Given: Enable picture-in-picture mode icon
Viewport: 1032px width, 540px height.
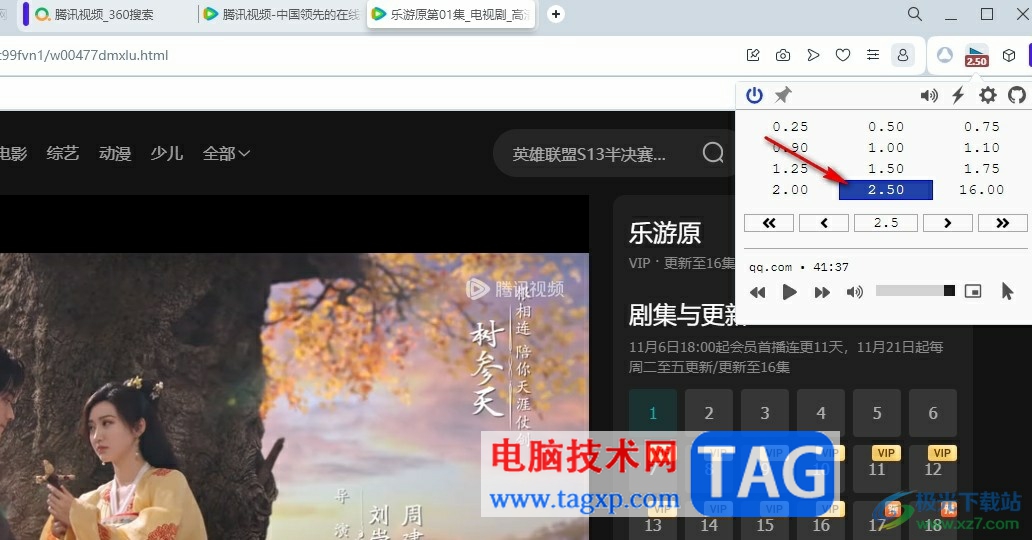Looking at the screenshot, I should click(x=973, y=291).
